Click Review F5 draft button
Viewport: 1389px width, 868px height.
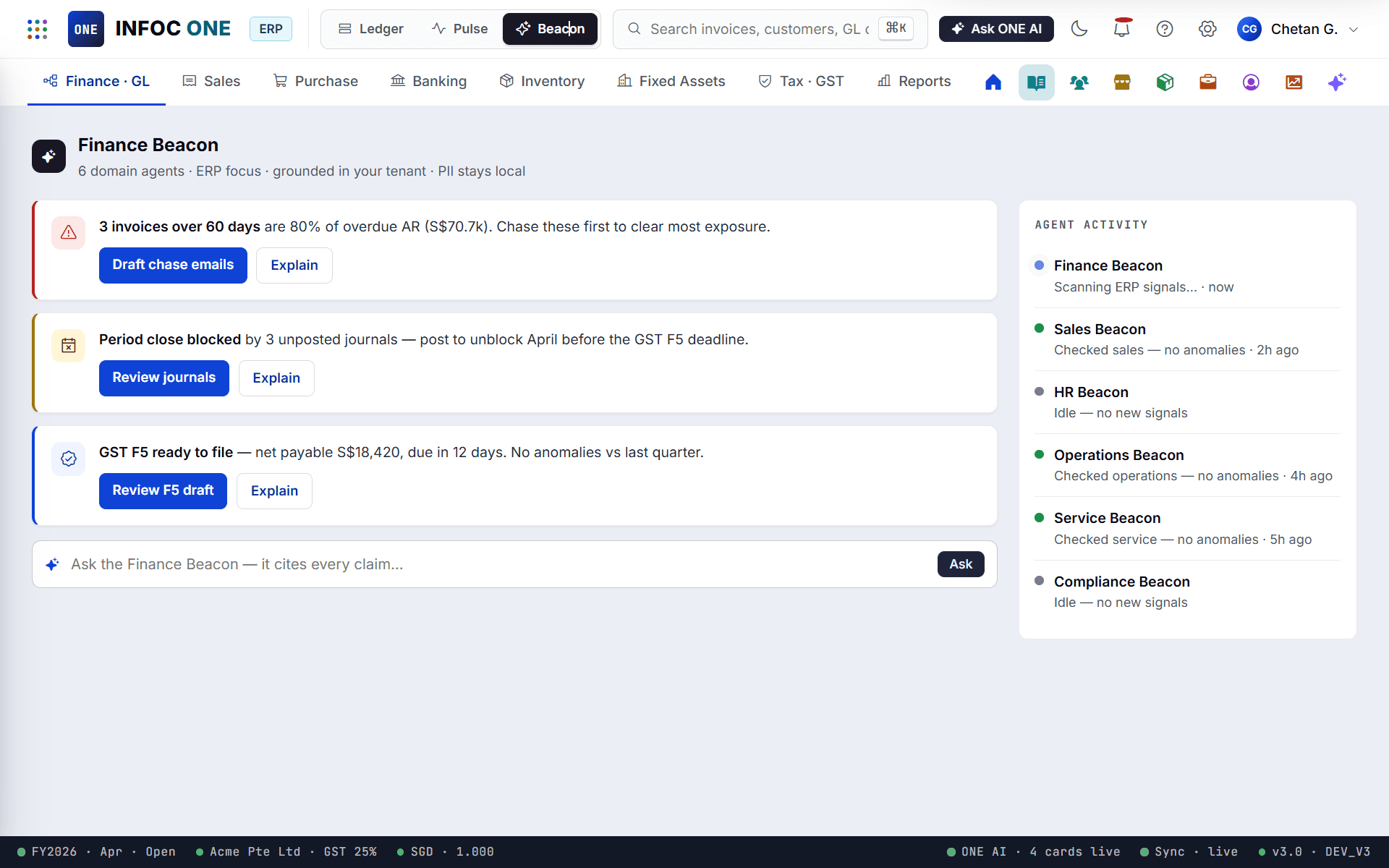click(163, 491)
